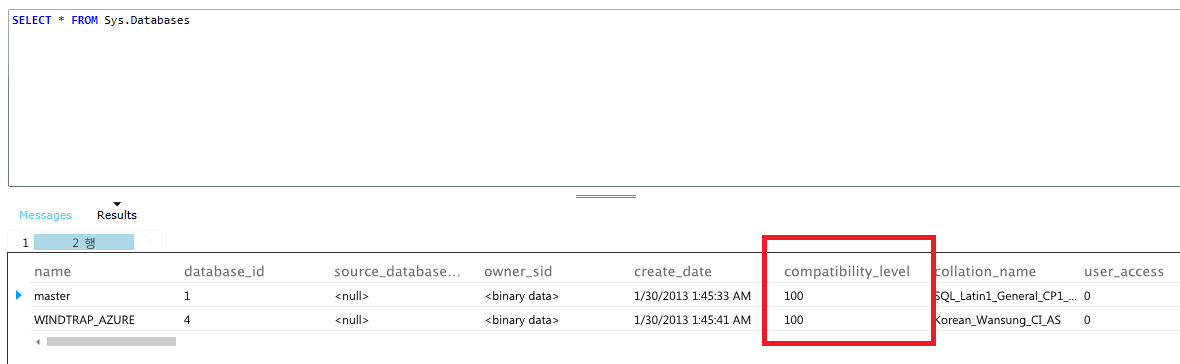Click the splitter handle between editor and results
1180x364 pixels.
click(606, 196)
